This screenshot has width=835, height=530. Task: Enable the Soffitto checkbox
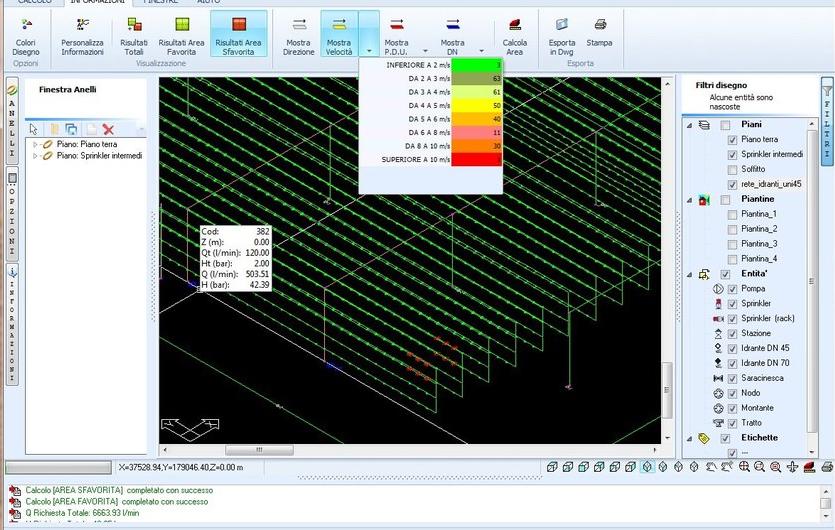pos(733,170)
